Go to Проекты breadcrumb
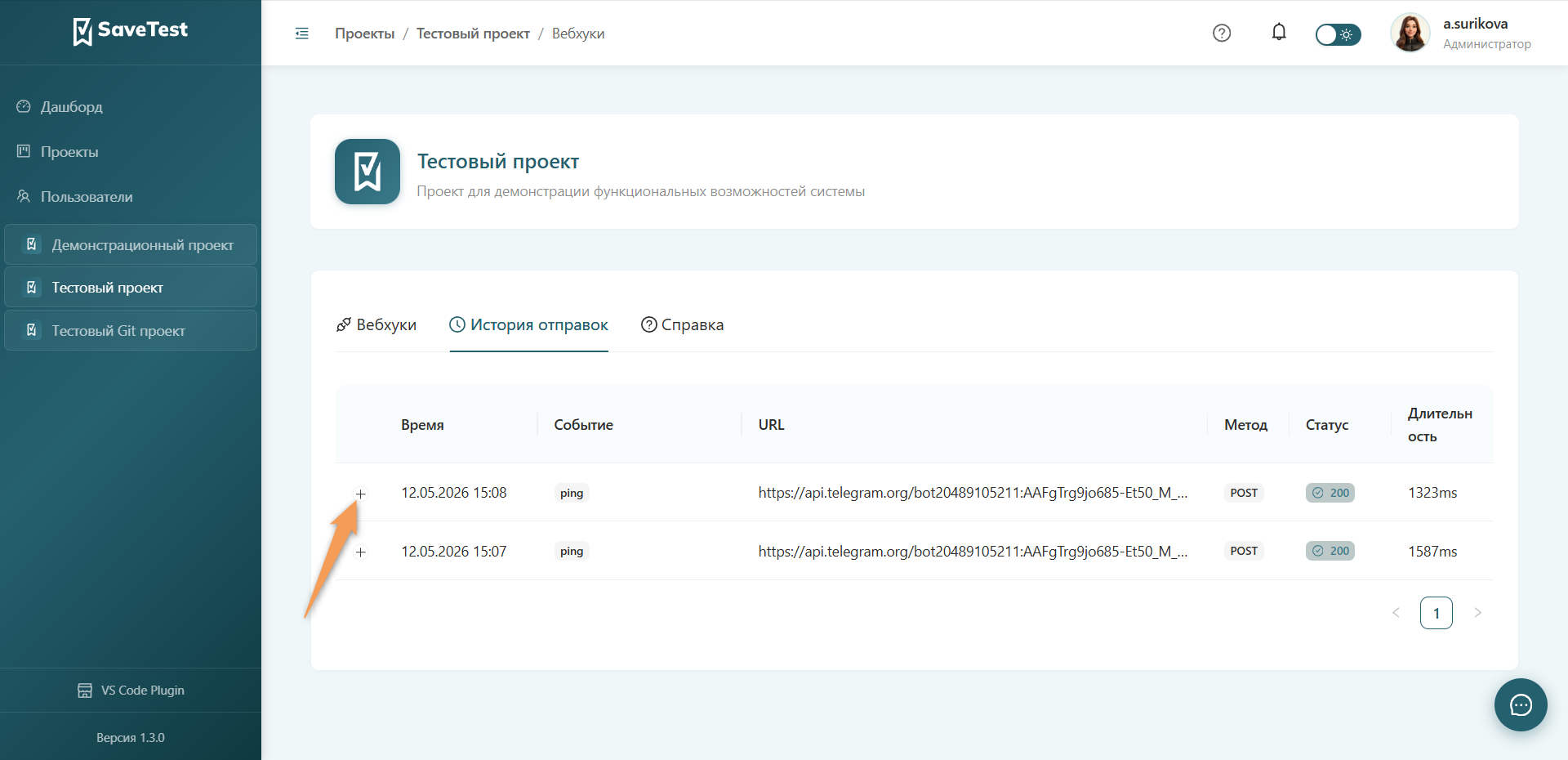 click(364, 34)
